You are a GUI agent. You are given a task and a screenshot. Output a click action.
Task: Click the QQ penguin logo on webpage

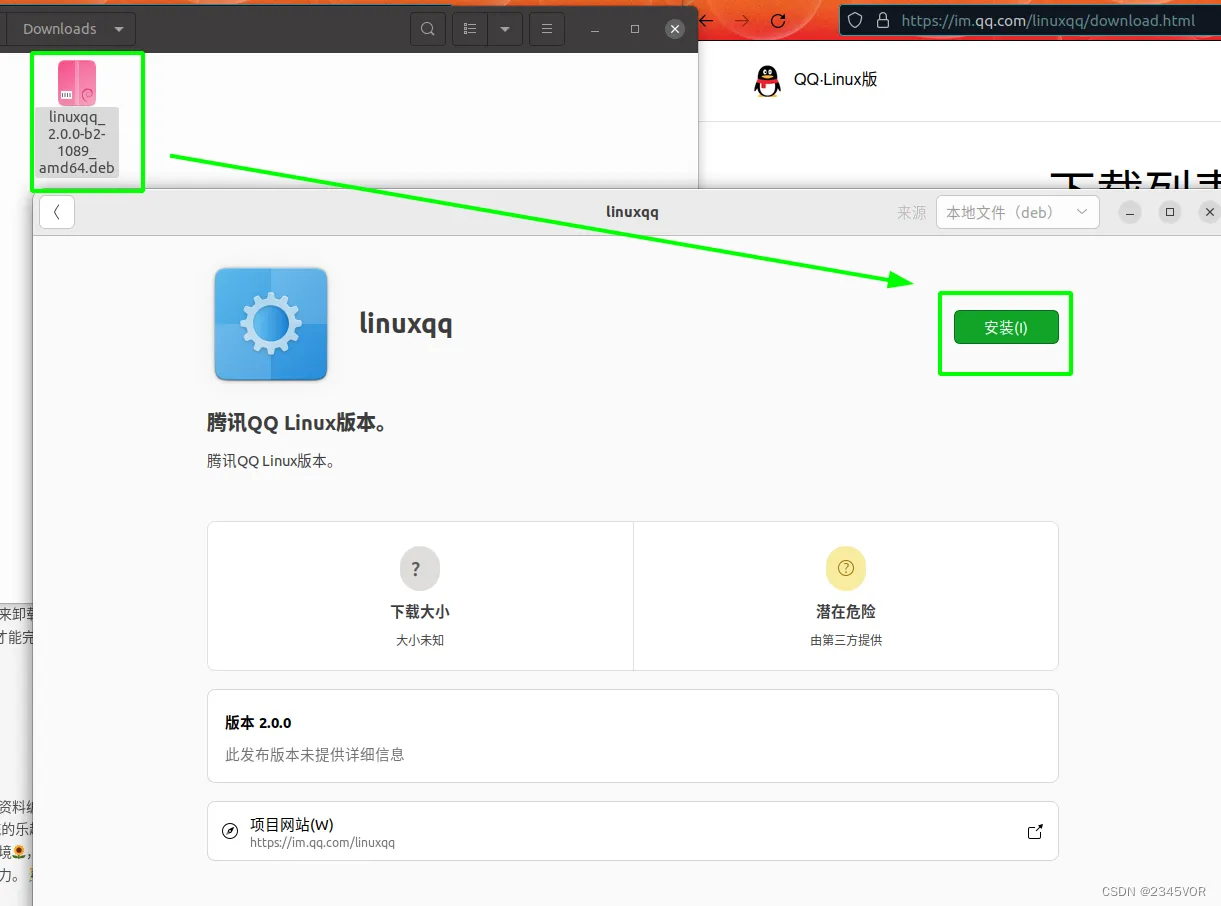767,80
